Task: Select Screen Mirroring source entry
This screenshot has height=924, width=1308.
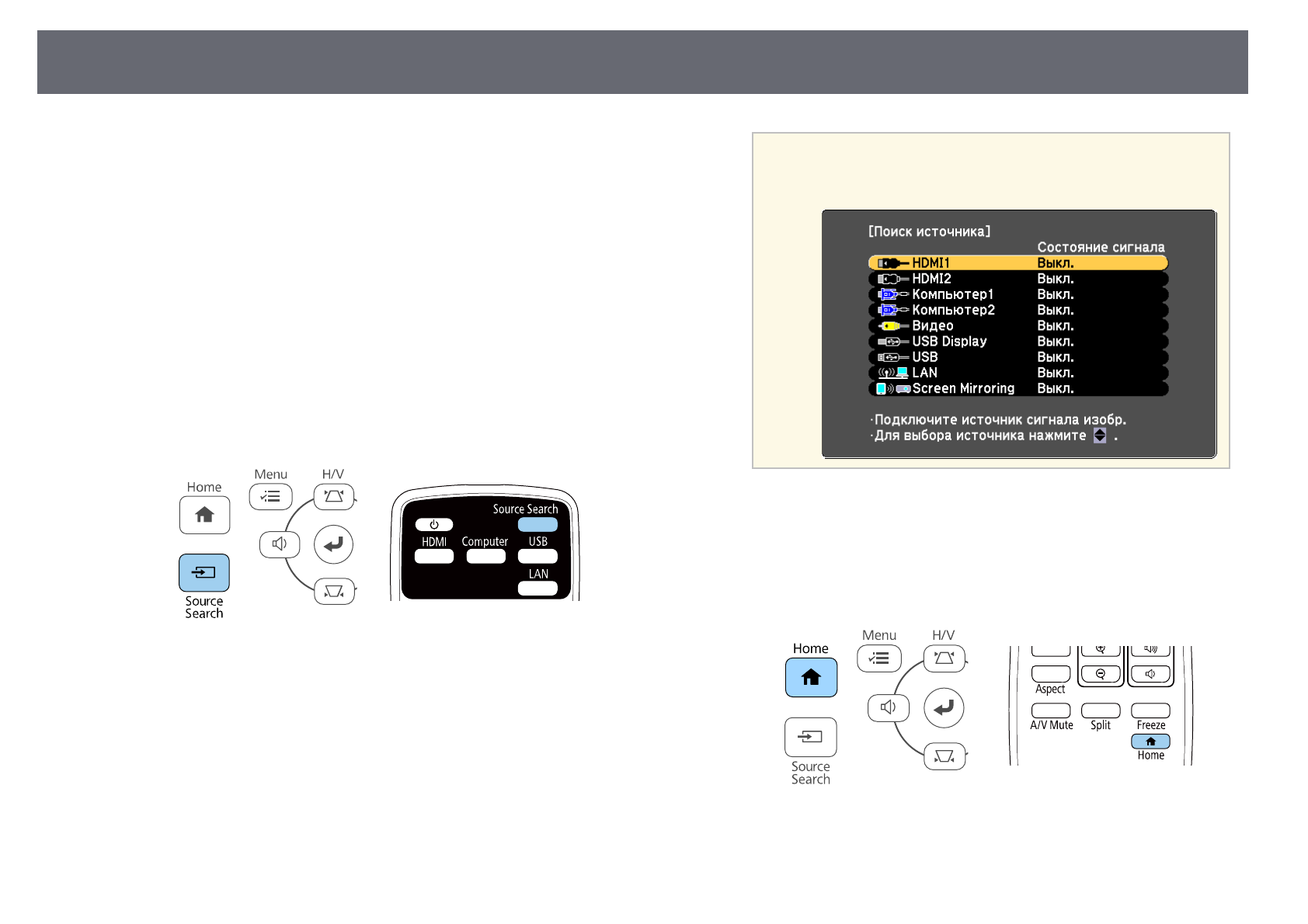Action: click(1018, 388)
